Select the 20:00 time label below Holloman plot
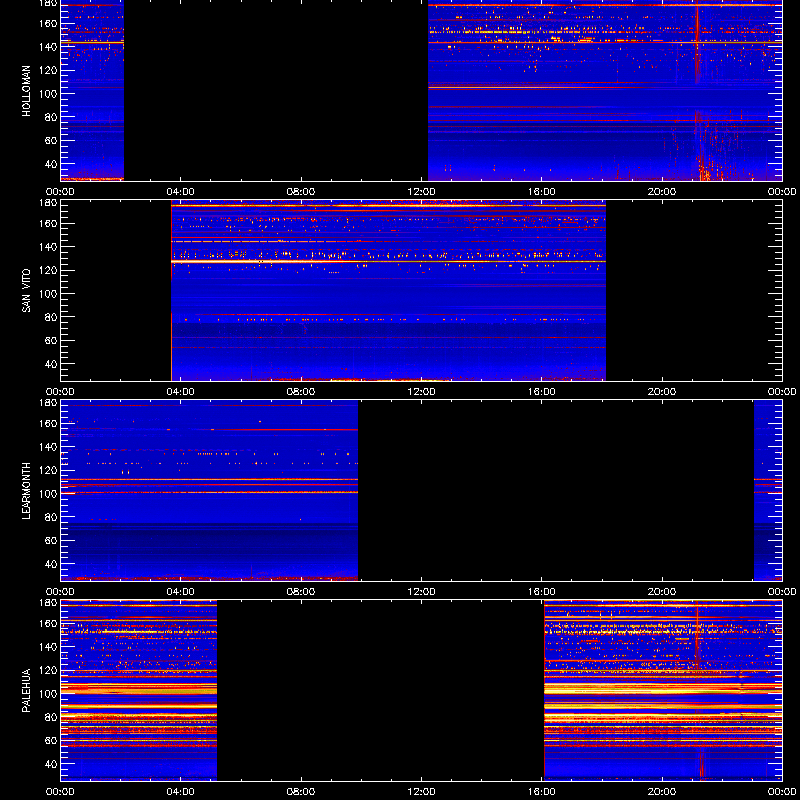 [x=662, y=192]
